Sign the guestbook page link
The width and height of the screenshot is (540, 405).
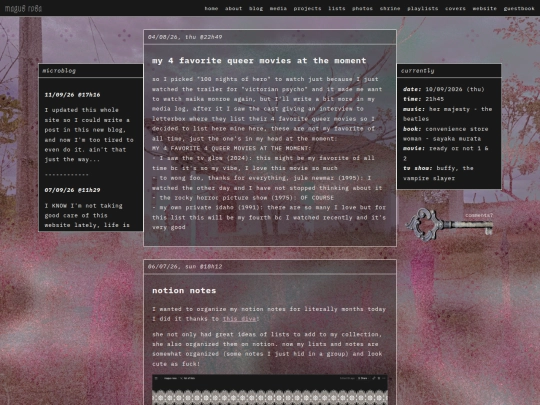[519, 8]
